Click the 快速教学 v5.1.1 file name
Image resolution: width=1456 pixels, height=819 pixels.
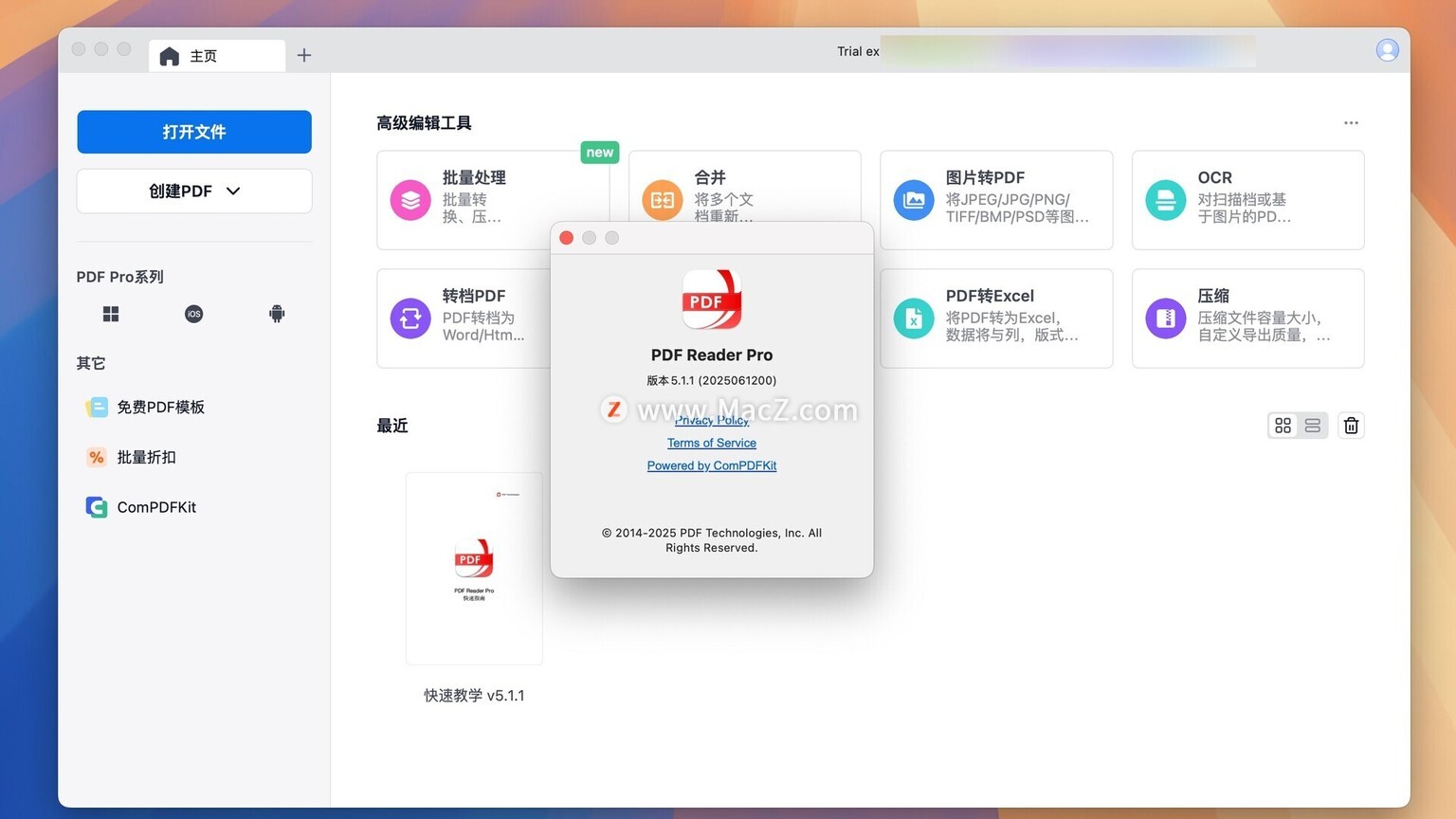pos(474,696)
